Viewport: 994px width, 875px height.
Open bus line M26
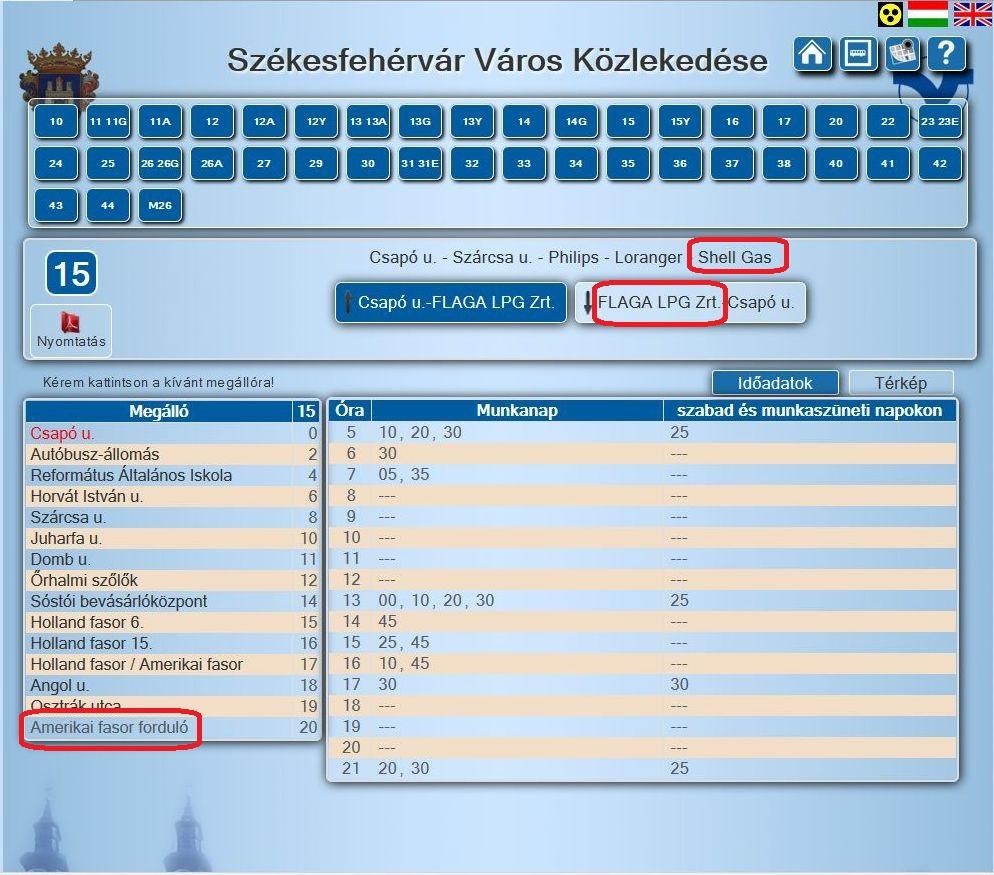tap(160, 205)
